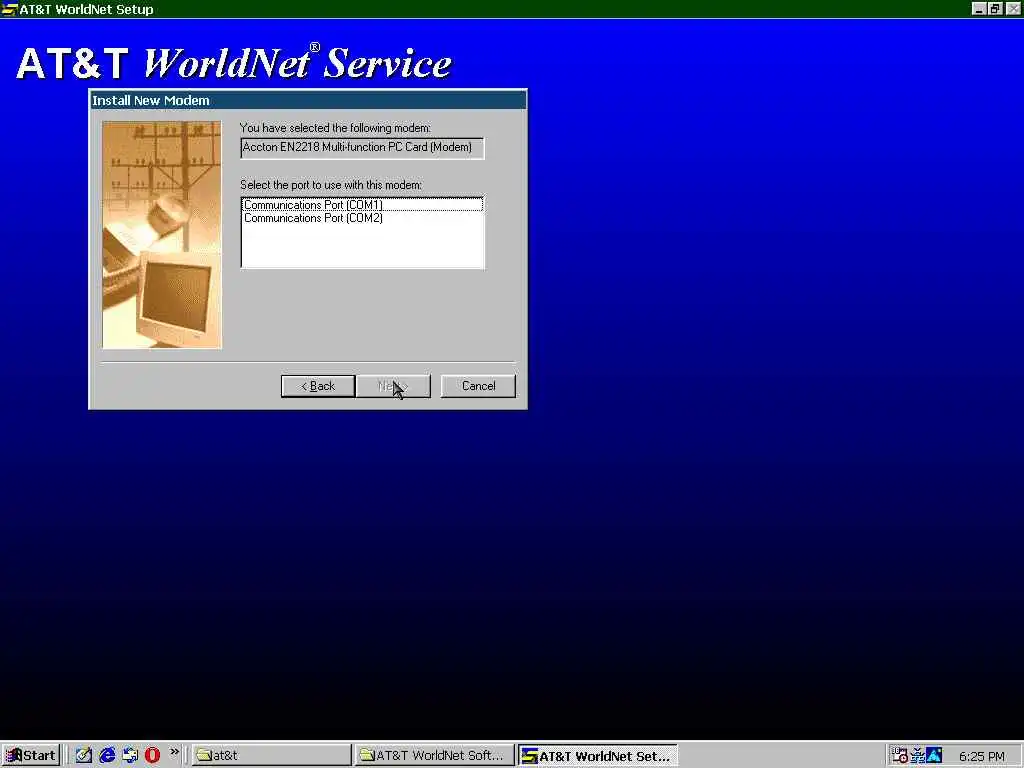Screen dimensions: 1024x768
Task: Select Communications Port (COM2) in the list
Action: click(362, 218)
